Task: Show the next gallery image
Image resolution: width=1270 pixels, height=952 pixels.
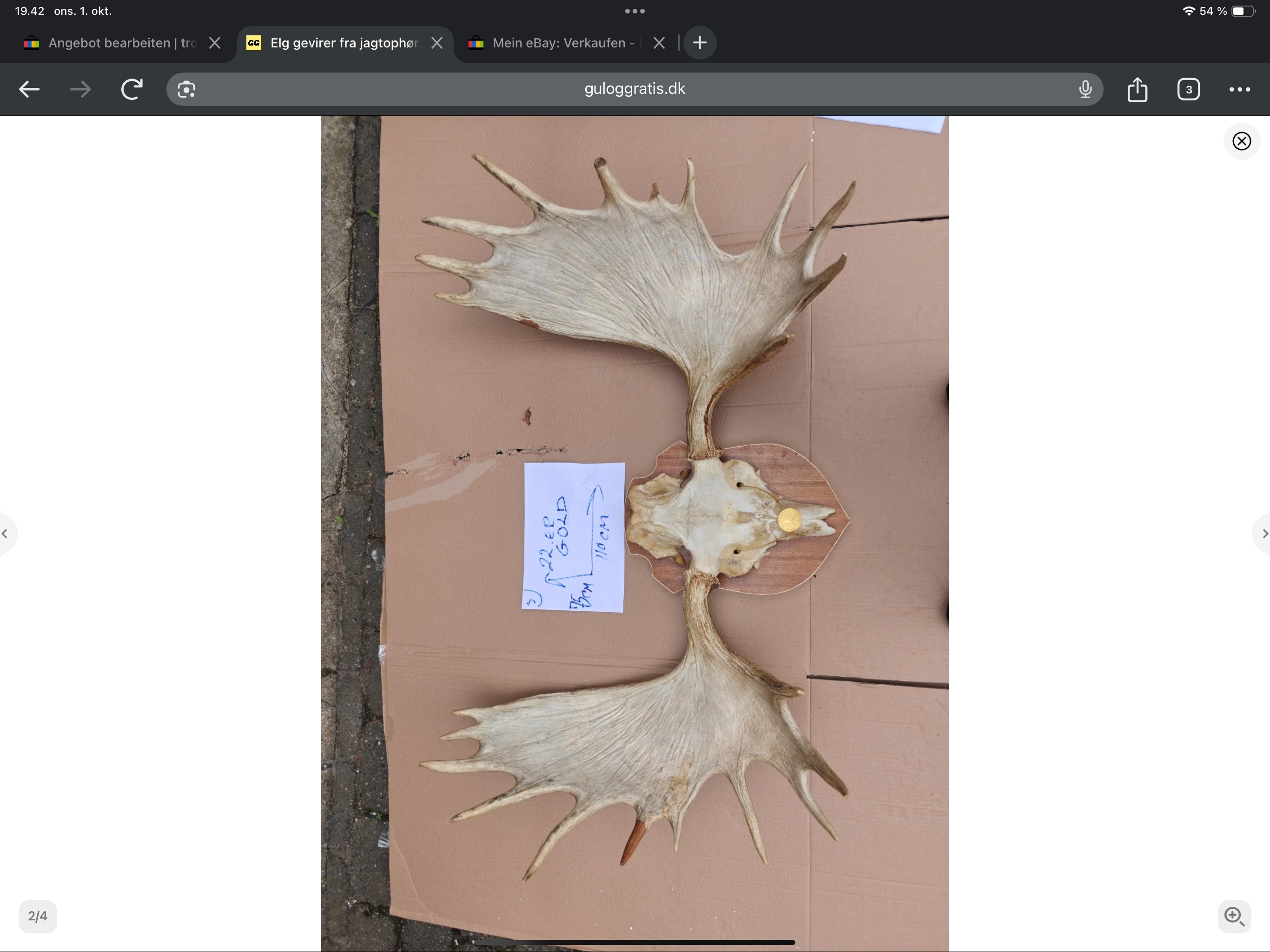Action: [1263, 534]
